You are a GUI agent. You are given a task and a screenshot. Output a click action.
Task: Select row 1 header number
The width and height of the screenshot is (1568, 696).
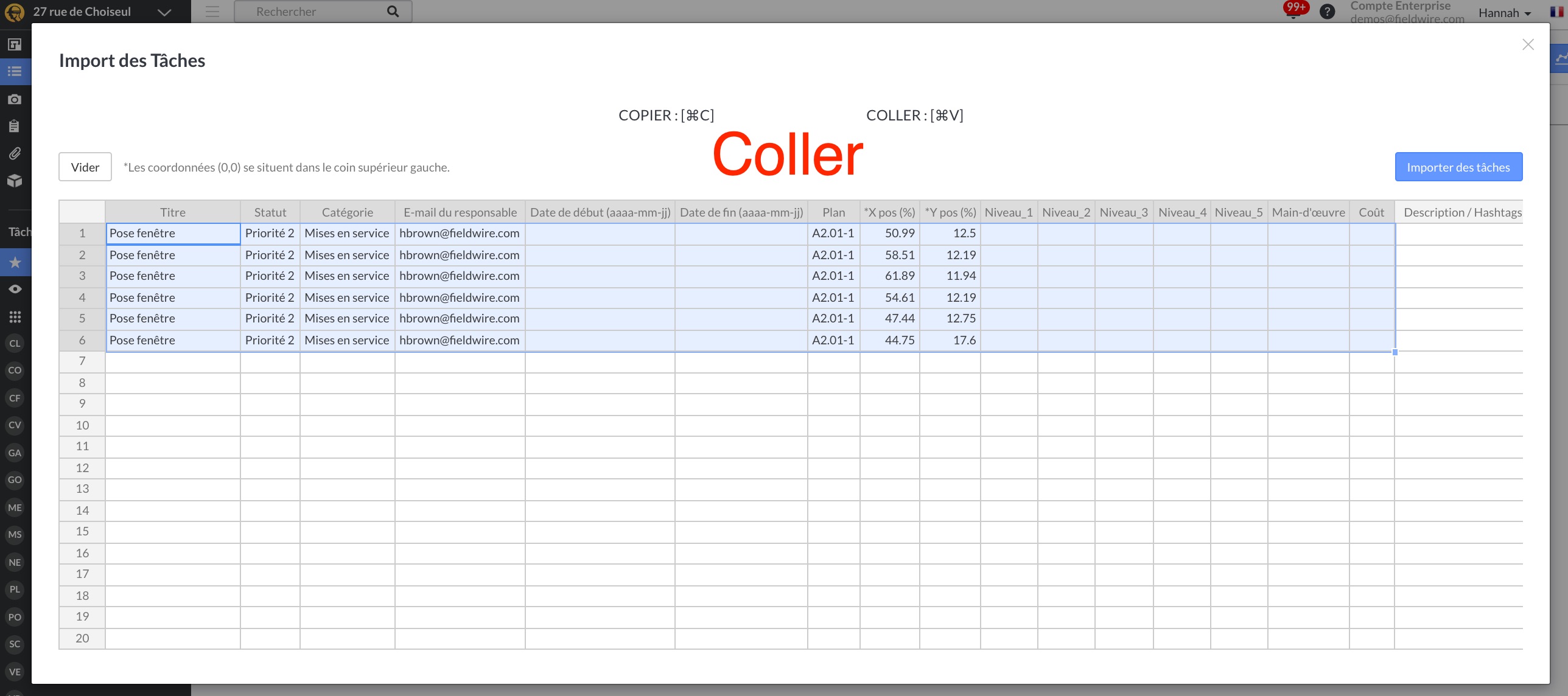click(x=82, y=234)
